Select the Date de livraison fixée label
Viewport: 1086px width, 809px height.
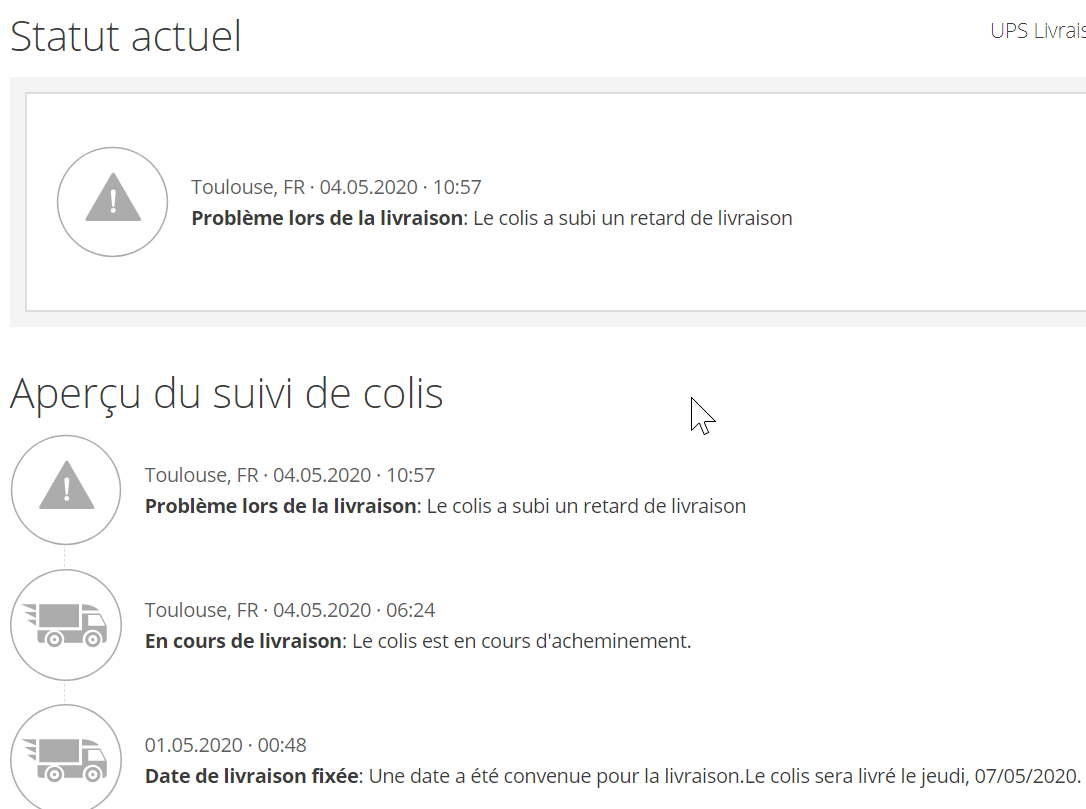pyautogui.click(x=252, y=776)
